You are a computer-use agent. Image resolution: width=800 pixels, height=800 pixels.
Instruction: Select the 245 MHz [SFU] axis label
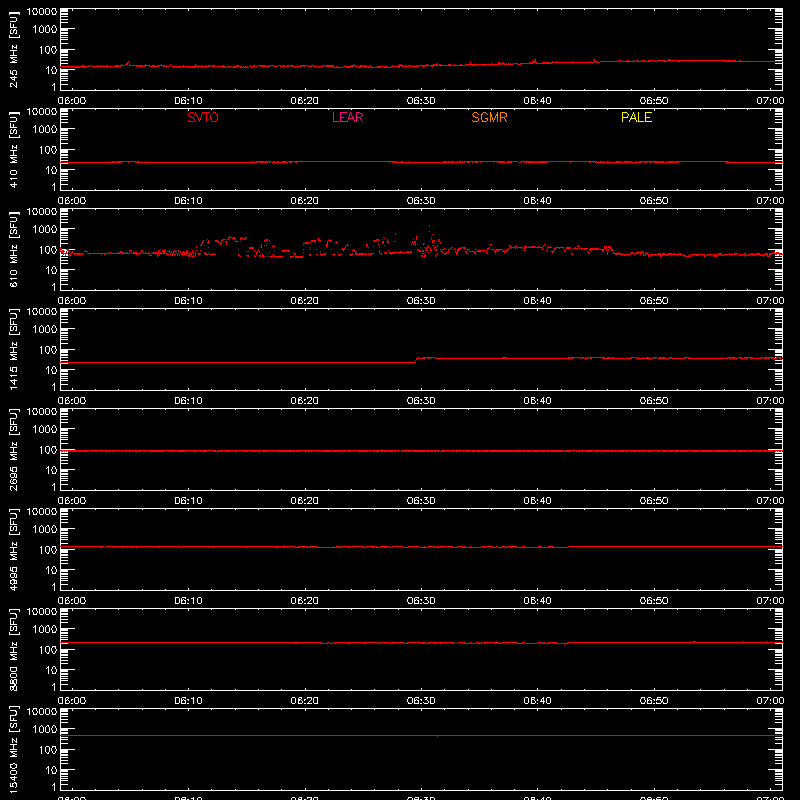[13, 50]
